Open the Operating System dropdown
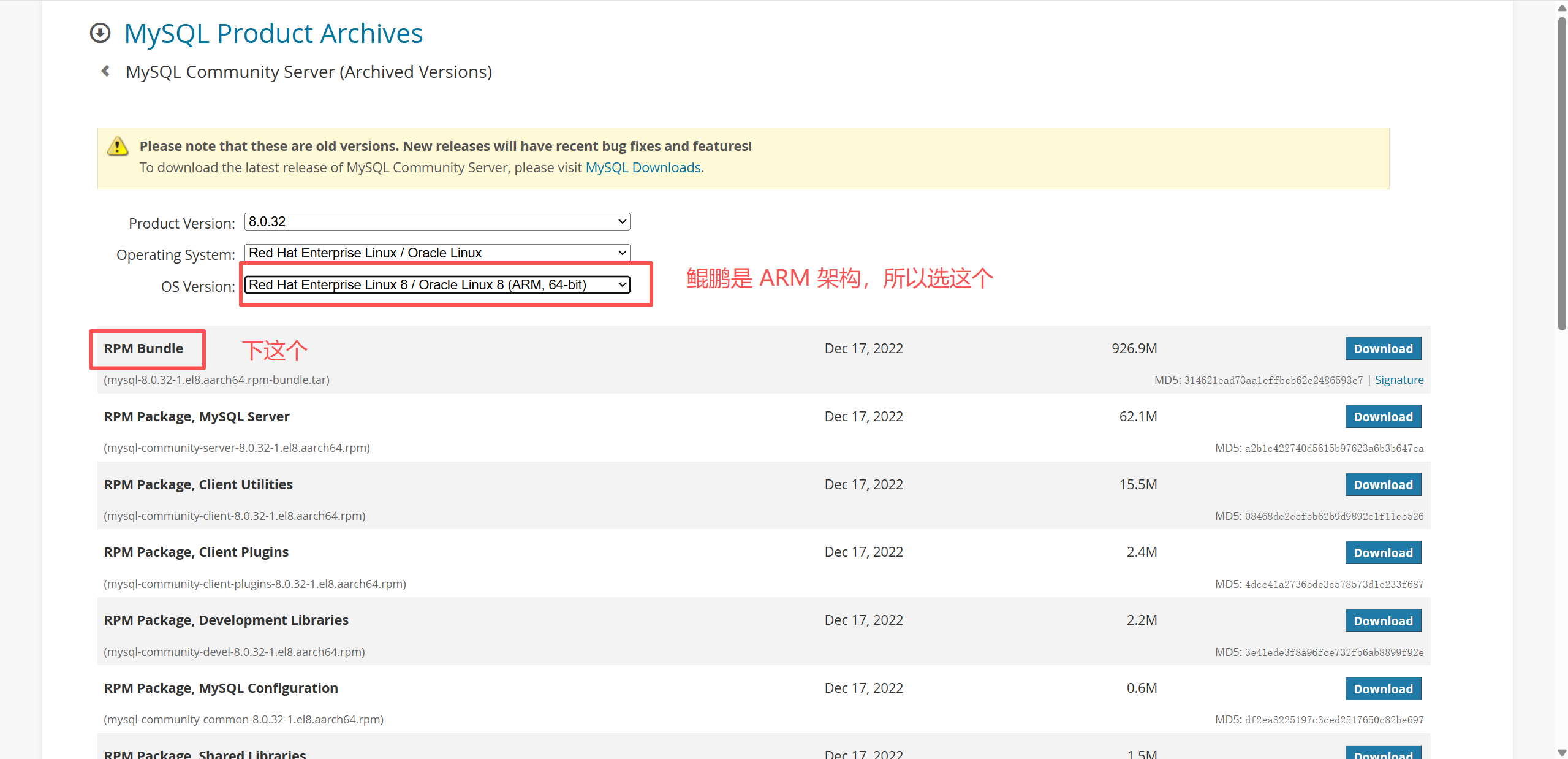1568x759 pixels. click(x=437, y=253)
